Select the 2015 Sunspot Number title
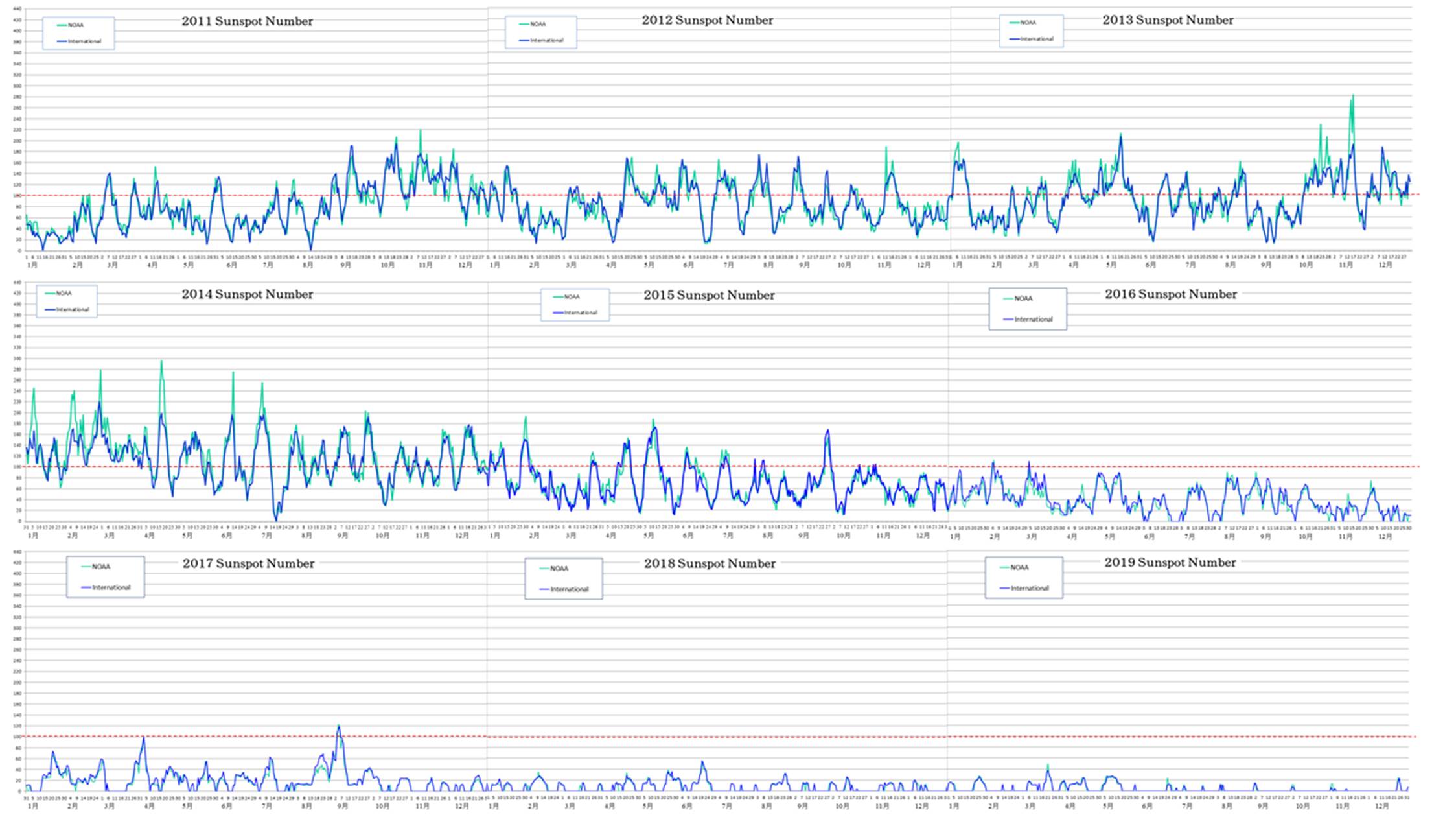 click(x=709, y=296)
